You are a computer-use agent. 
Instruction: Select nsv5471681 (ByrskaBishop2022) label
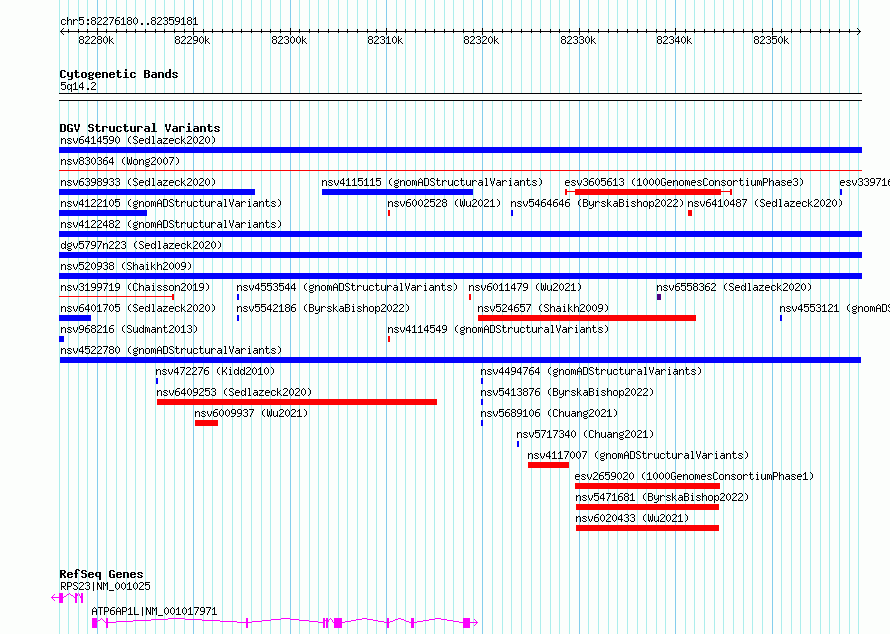662,497
